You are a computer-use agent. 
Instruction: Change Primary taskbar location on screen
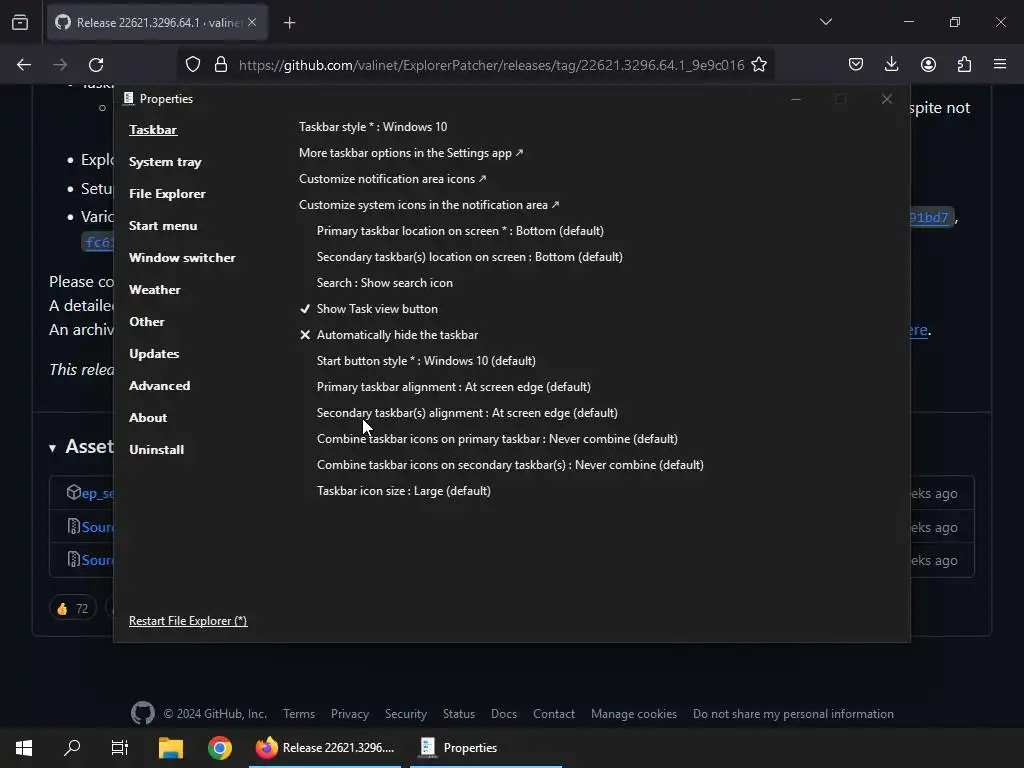pos(460,231)
